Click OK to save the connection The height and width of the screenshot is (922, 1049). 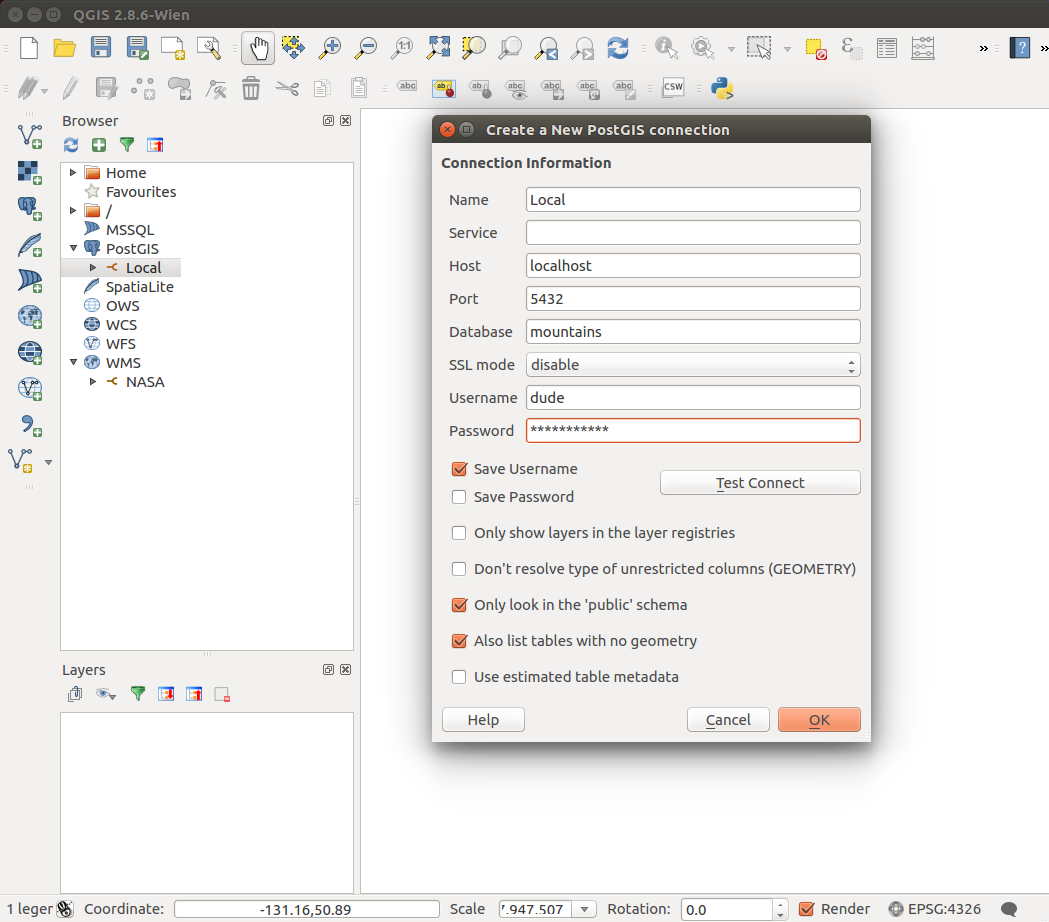click(x=819, y=720)
